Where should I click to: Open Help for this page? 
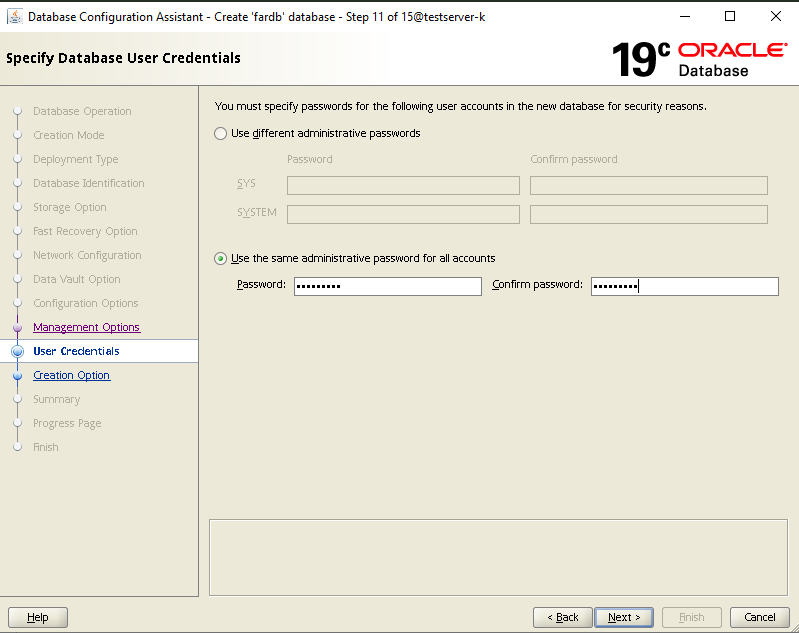click(x=38, y=617)
